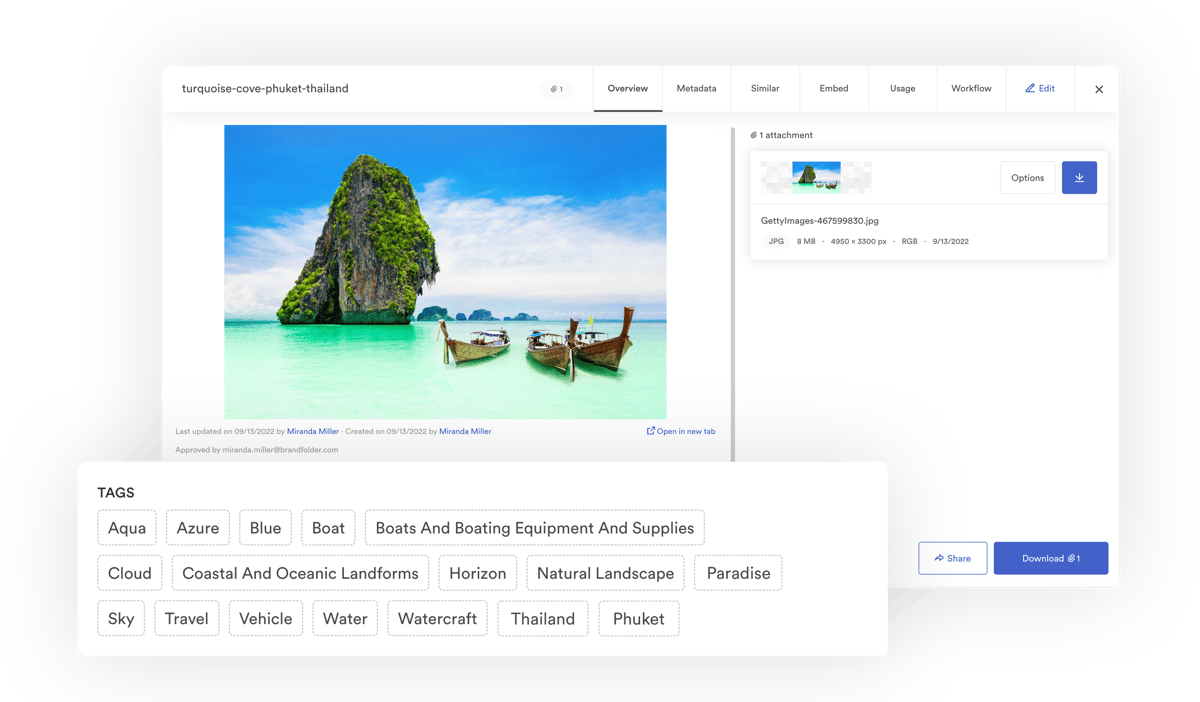This screenshot has width=1200, height=702.
Task: Click the paperclip icon next to 1 attachment
Action: [x=756, y=134]
